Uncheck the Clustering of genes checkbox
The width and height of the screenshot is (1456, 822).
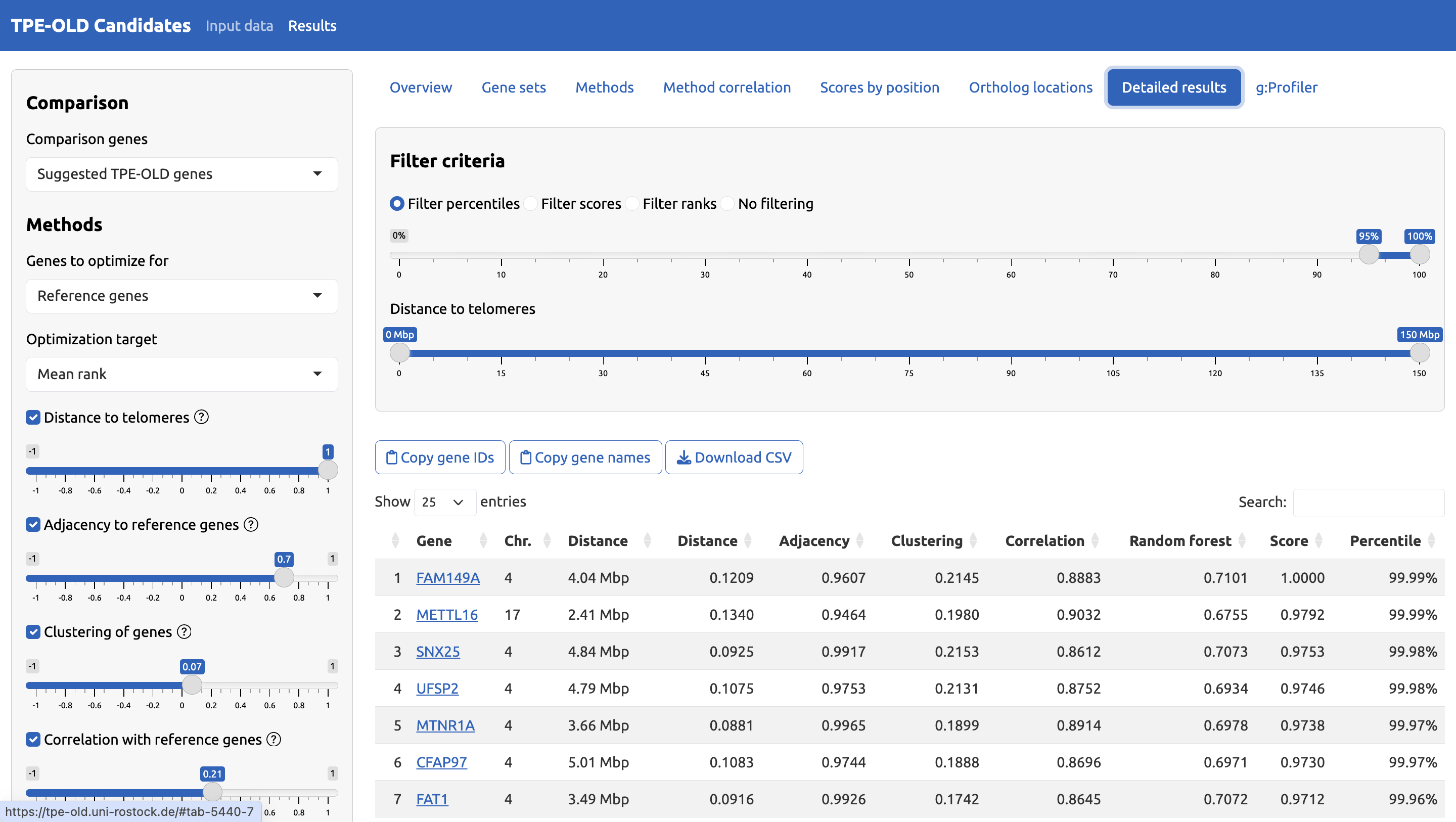(33, 631)
